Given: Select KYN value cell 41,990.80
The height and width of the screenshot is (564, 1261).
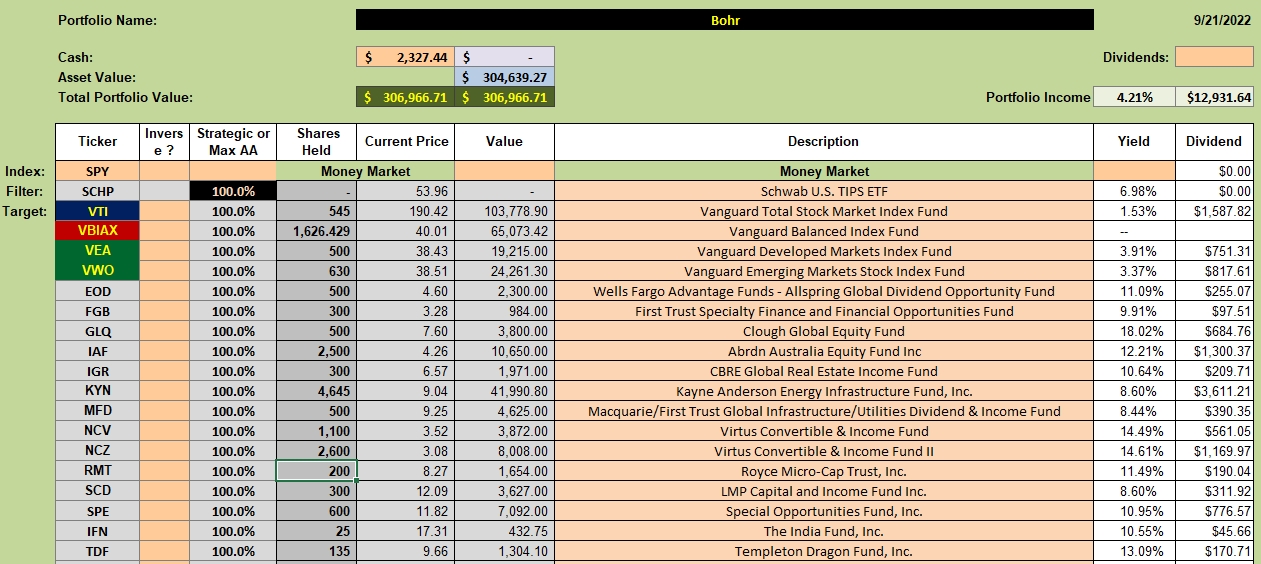Looking at the screenshot, I should (x=504, y=391).
